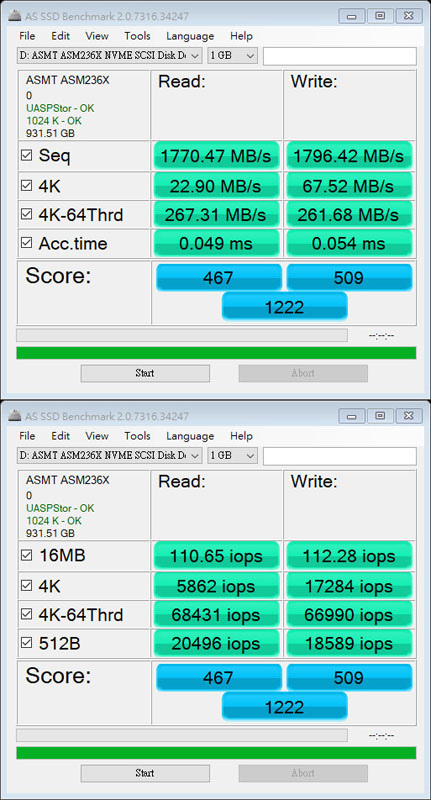Click 4K write result 17284 iops

pyautogui.click(x=349, y=586)
